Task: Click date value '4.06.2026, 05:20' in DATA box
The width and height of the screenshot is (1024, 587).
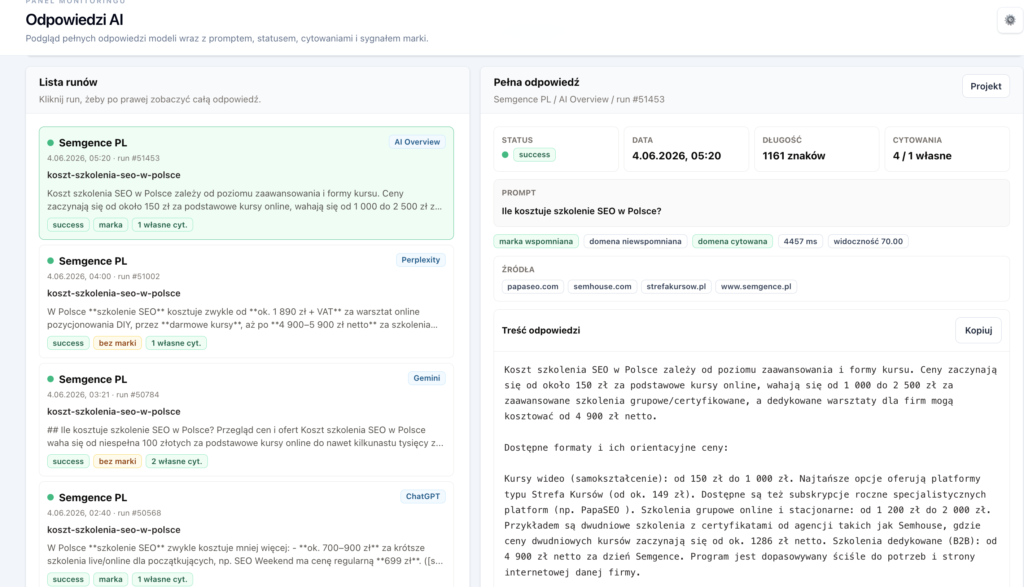Action: coord(676,156)
